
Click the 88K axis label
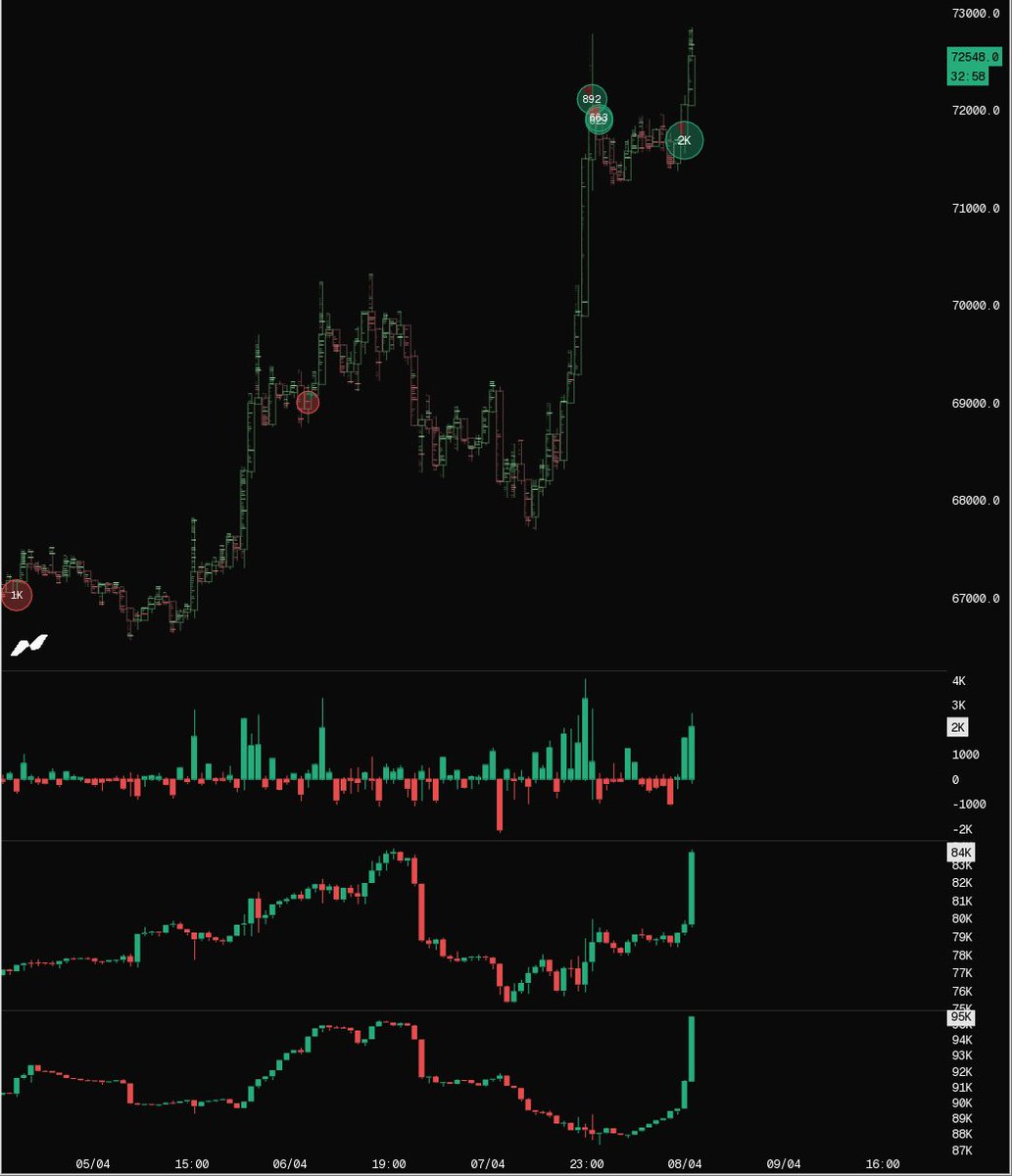(961, 1135)
